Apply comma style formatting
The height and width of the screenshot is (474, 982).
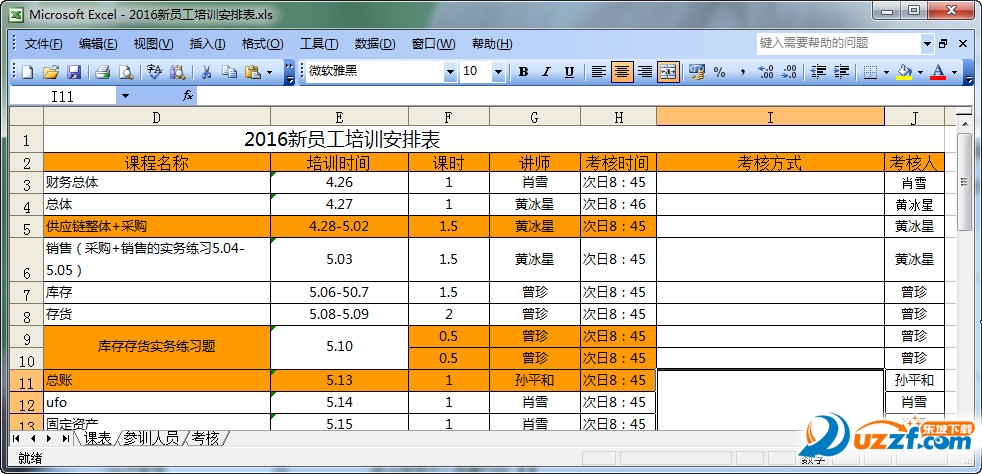pyautogui.click(x=743, y=72)
